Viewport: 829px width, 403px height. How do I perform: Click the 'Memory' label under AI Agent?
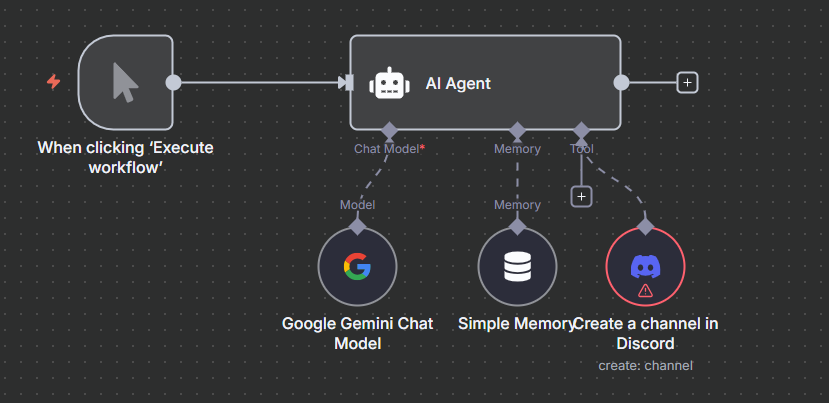click(x=517, y=149)
